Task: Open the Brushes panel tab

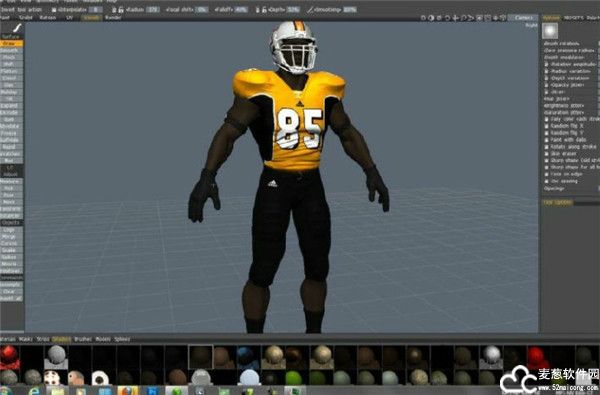Action: (82, 339)
